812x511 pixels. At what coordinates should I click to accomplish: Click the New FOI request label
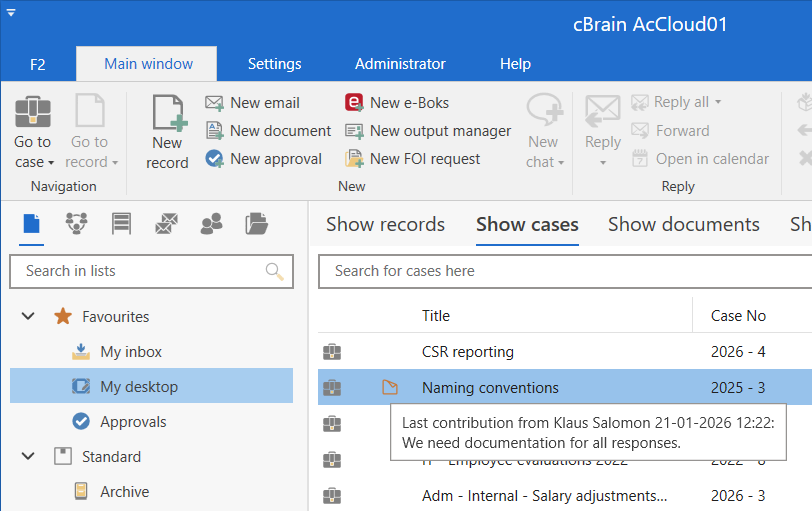(x=425, y=159)
